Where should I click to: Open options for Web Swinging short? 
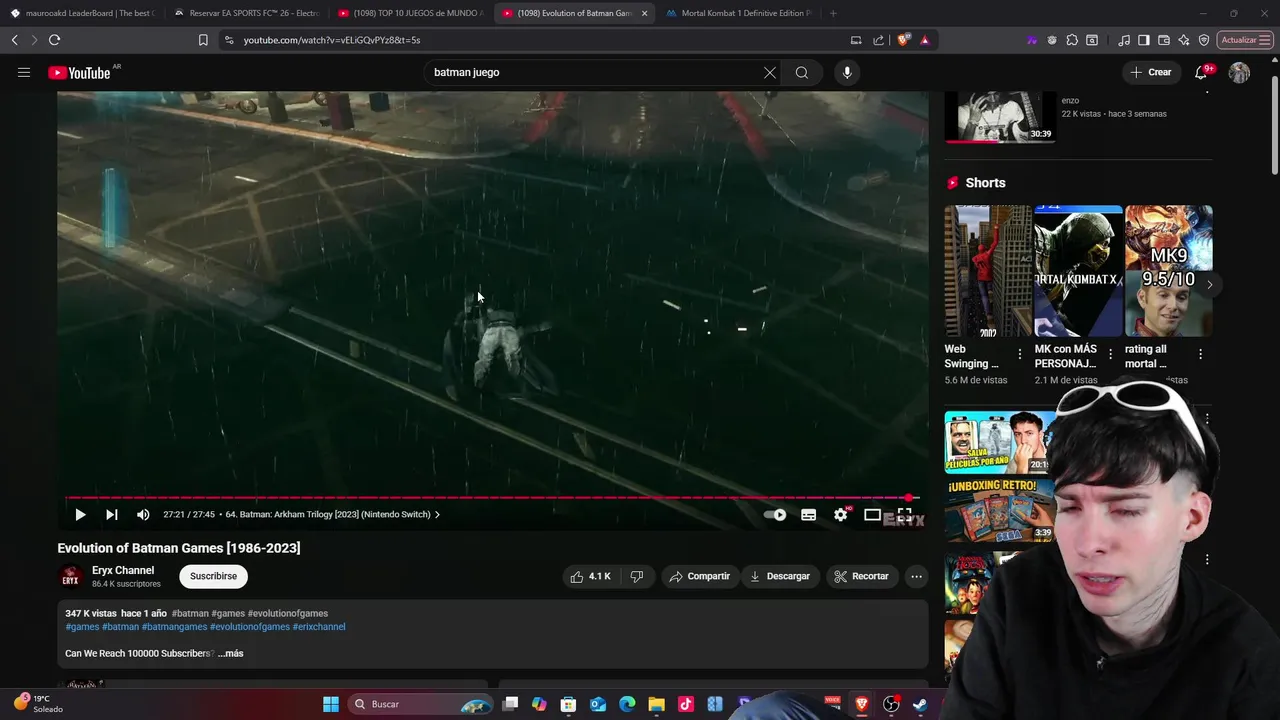tap(1020, 354)
